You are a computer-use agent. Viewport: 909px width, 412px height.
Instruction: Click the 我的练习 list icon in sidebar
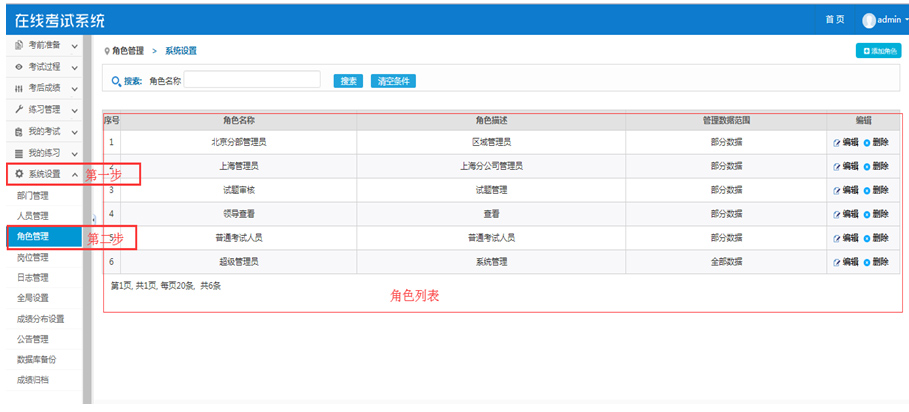(x=19, y=154)
